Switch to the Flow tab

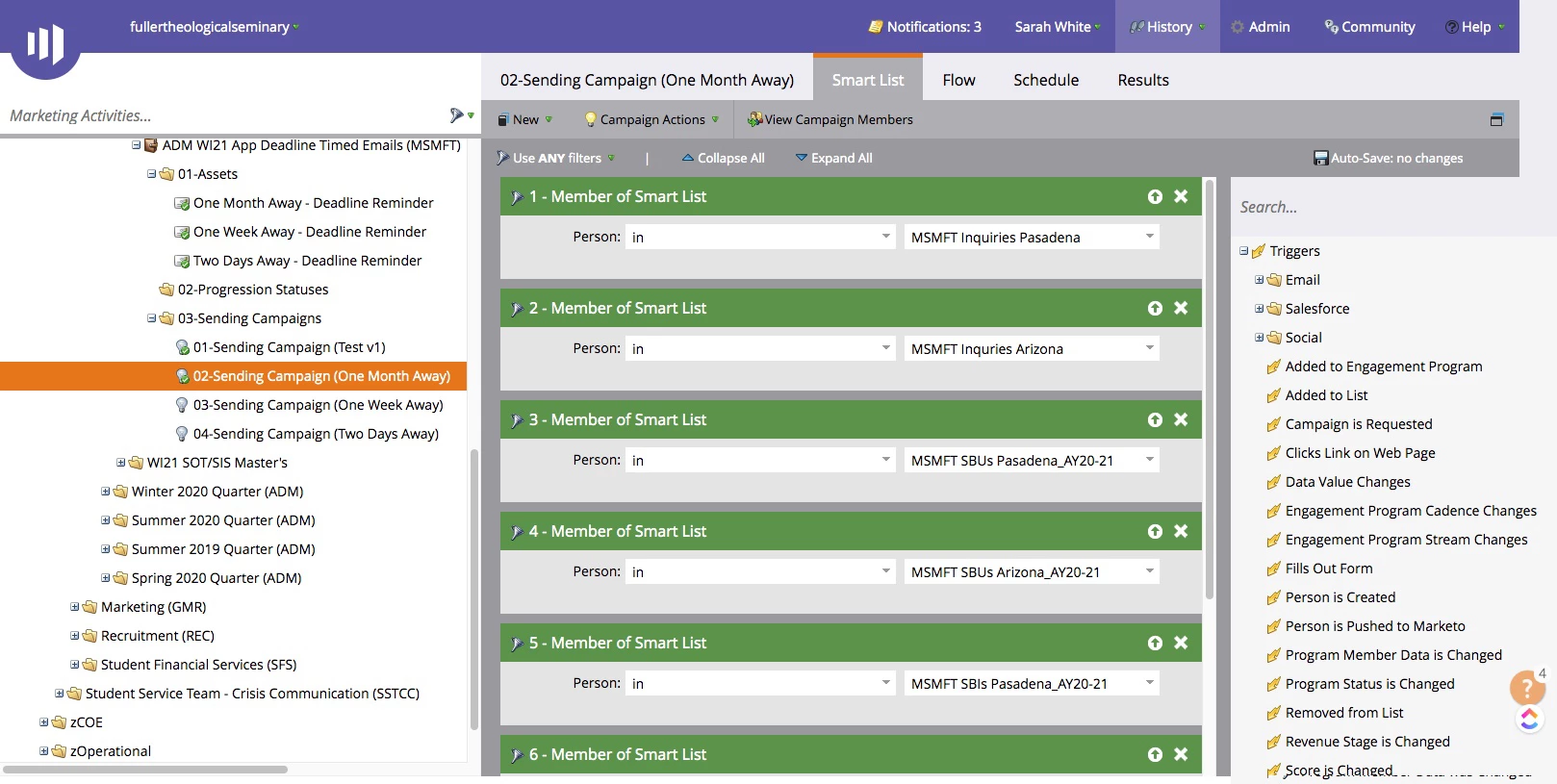(x=958, y=80)
